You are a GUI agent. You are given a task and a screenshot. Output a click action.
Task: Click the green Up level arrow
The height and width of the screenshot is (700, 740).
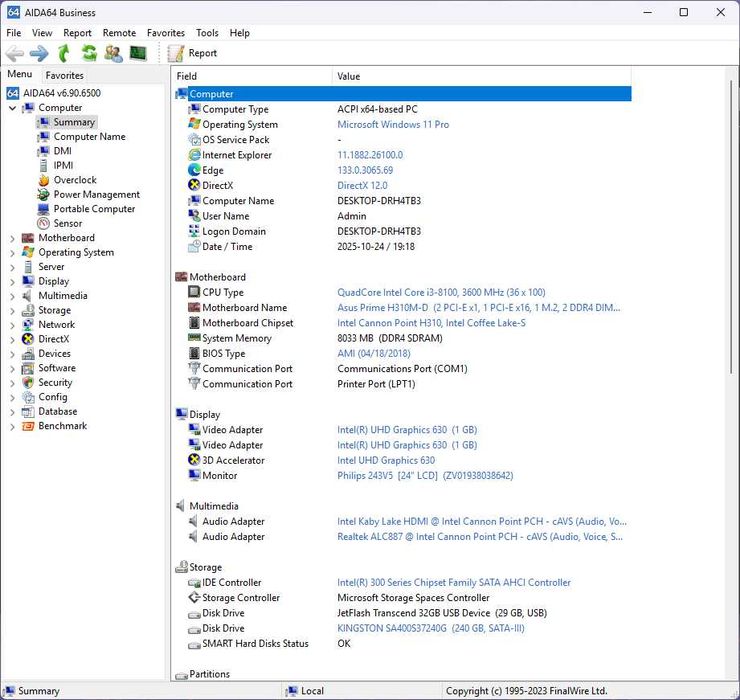(64, 53)
